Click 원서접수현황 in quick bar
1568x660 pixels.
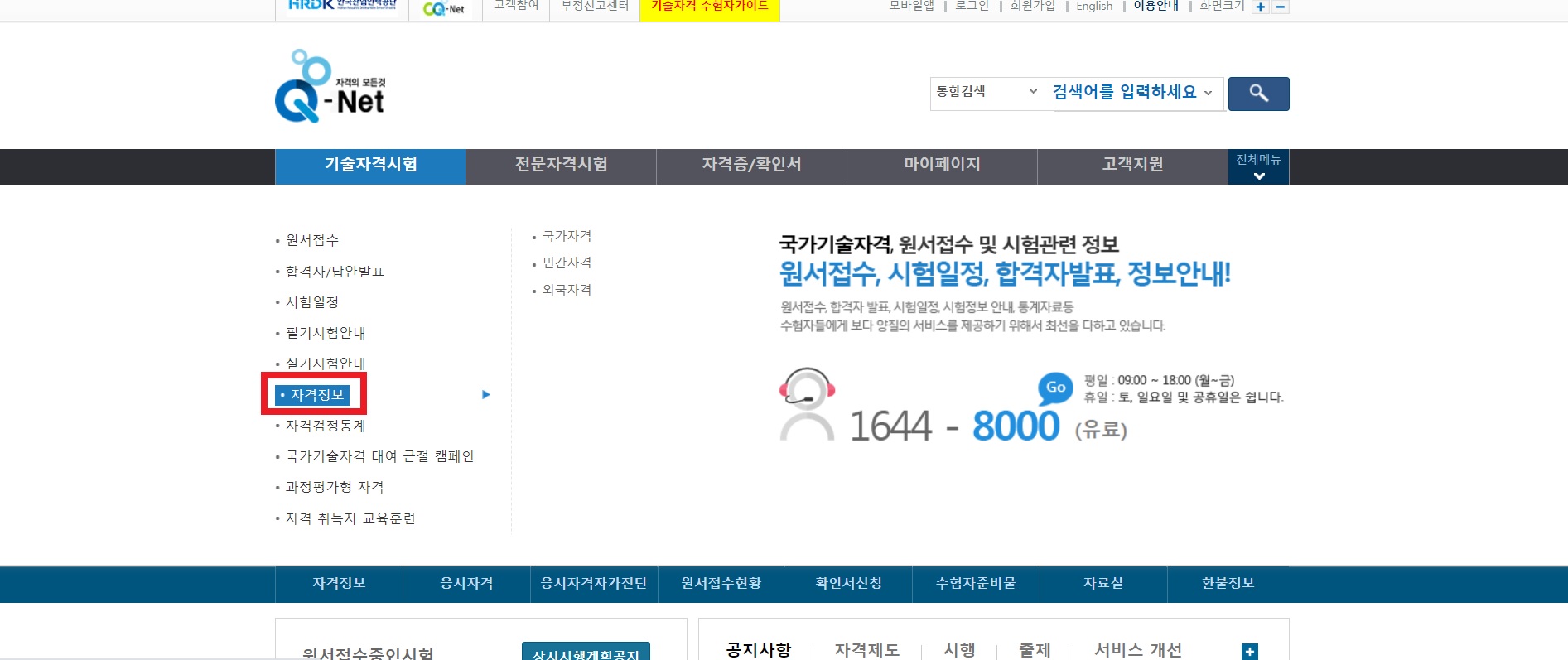coord(721,584)
